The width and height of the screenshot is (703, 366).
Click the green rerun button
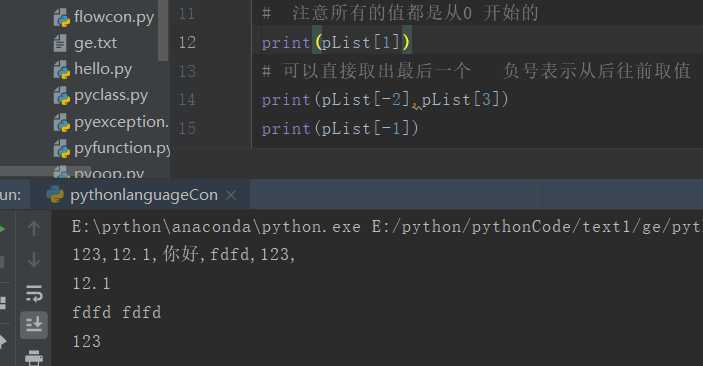point(2,229)
